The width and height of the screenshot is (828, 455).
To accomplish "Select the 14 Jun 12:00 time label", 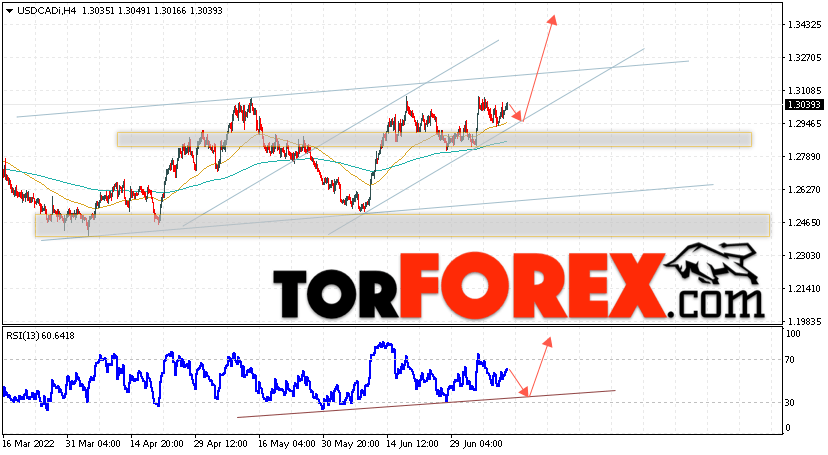I will pyautogui.click(x=413, y=444).
